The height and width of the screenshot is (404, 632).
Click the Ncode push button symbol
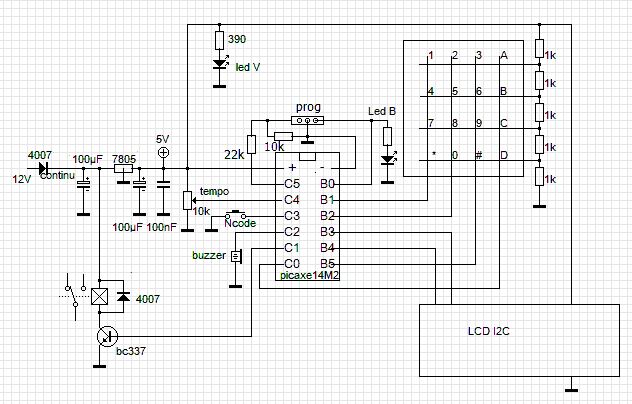tap(235, 214)
